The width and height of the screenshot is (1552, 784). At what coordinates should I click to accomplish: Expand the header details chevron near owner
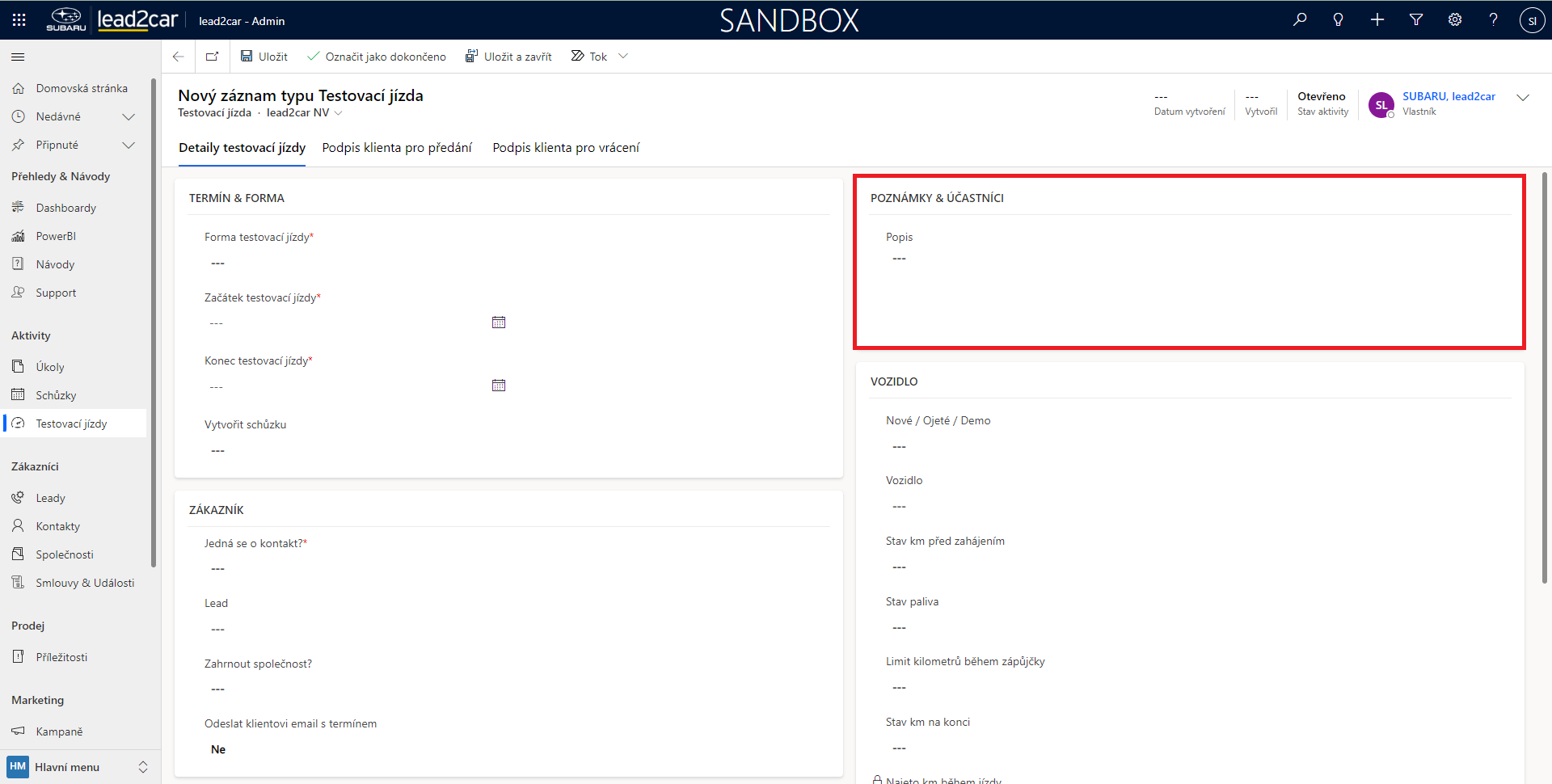pos(1523,98)
